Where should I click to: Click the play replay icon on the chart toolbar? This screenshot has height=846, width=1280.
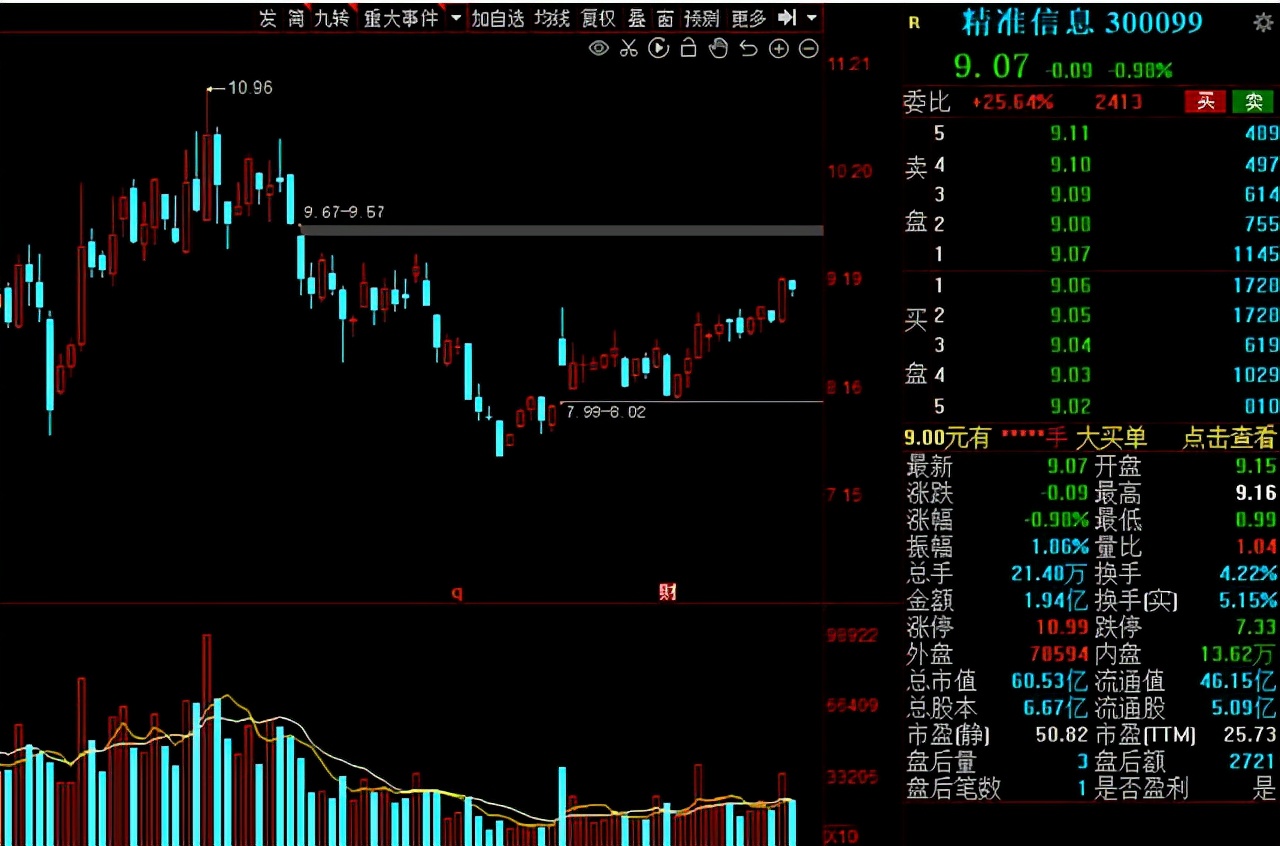(x=658, y=48)
